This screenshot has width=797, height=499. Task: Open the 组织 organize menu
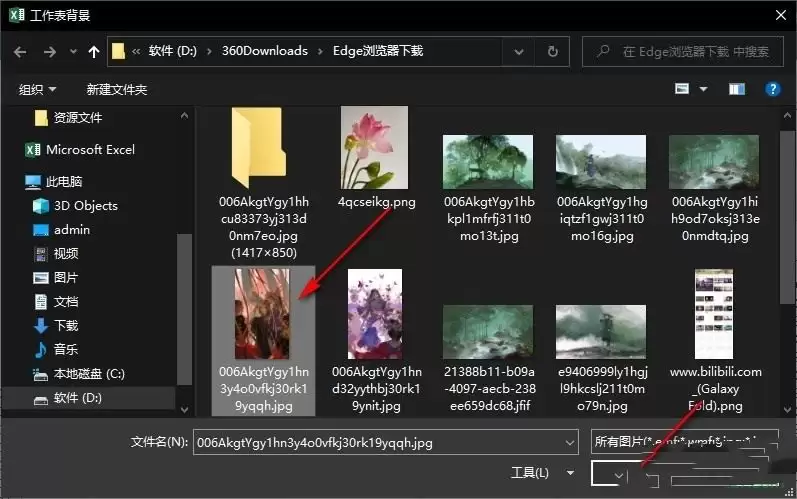click(x=37, y=90)
